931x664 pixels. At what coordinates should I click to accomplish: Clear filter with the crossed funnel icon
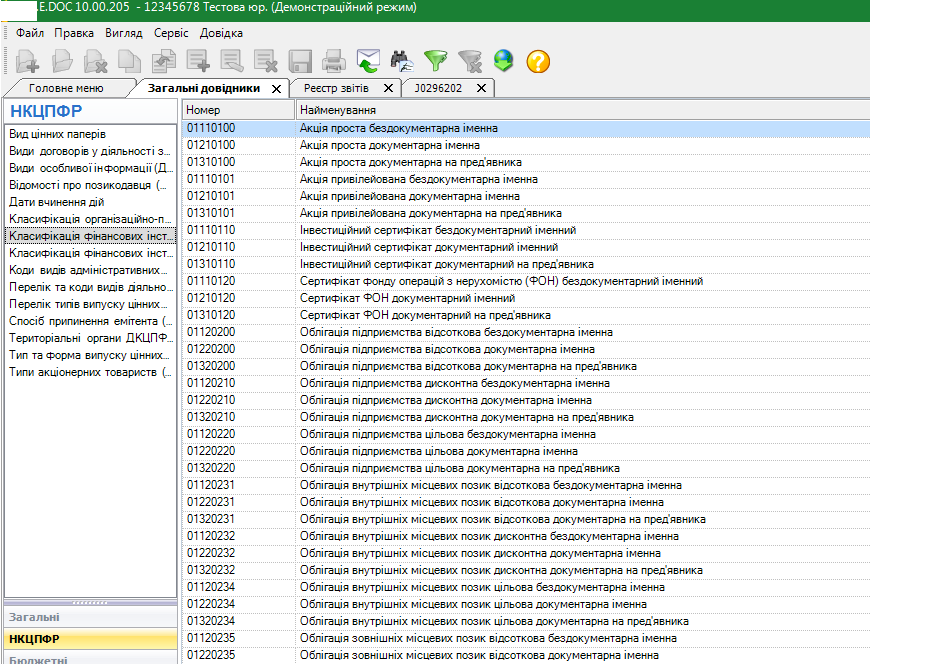coord(469,62)
